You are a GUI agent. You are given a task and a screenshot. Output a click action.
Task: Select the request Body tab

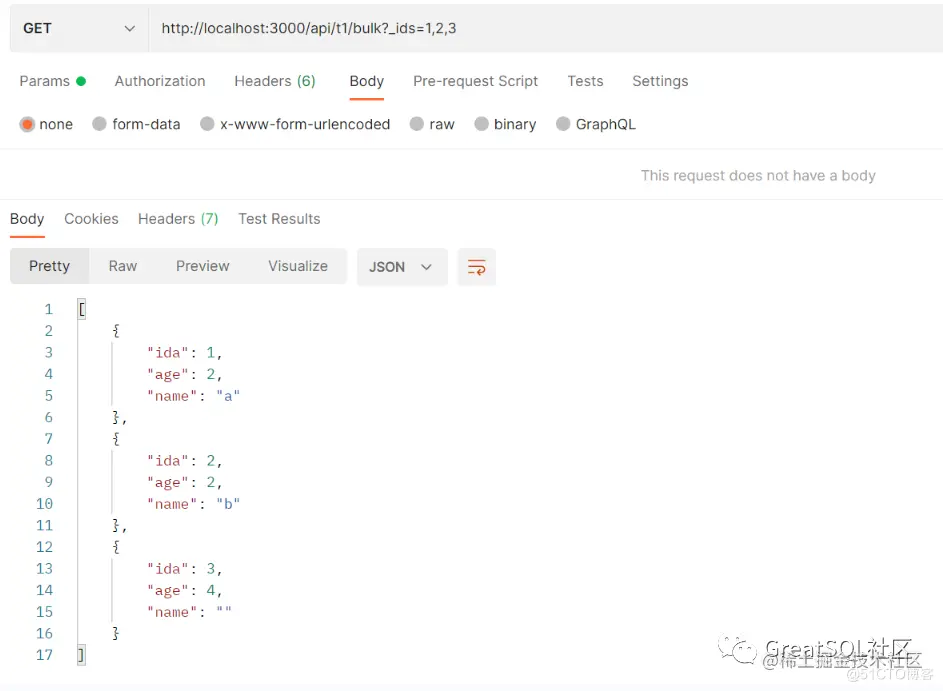367,81
